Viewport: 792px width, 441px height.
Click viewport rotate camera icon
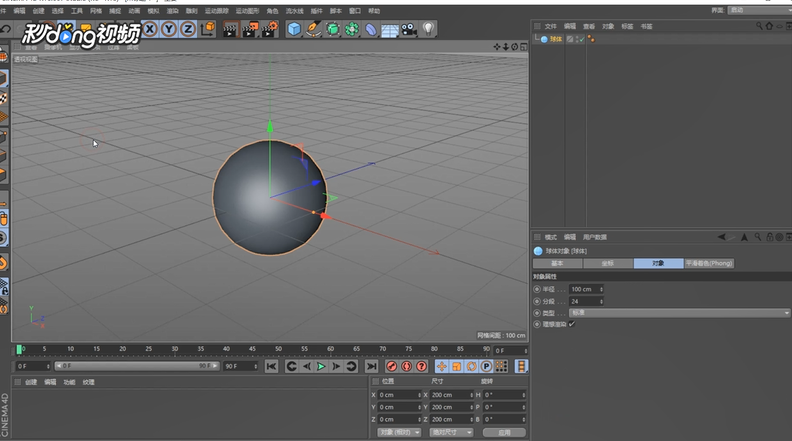click(515, 47)
